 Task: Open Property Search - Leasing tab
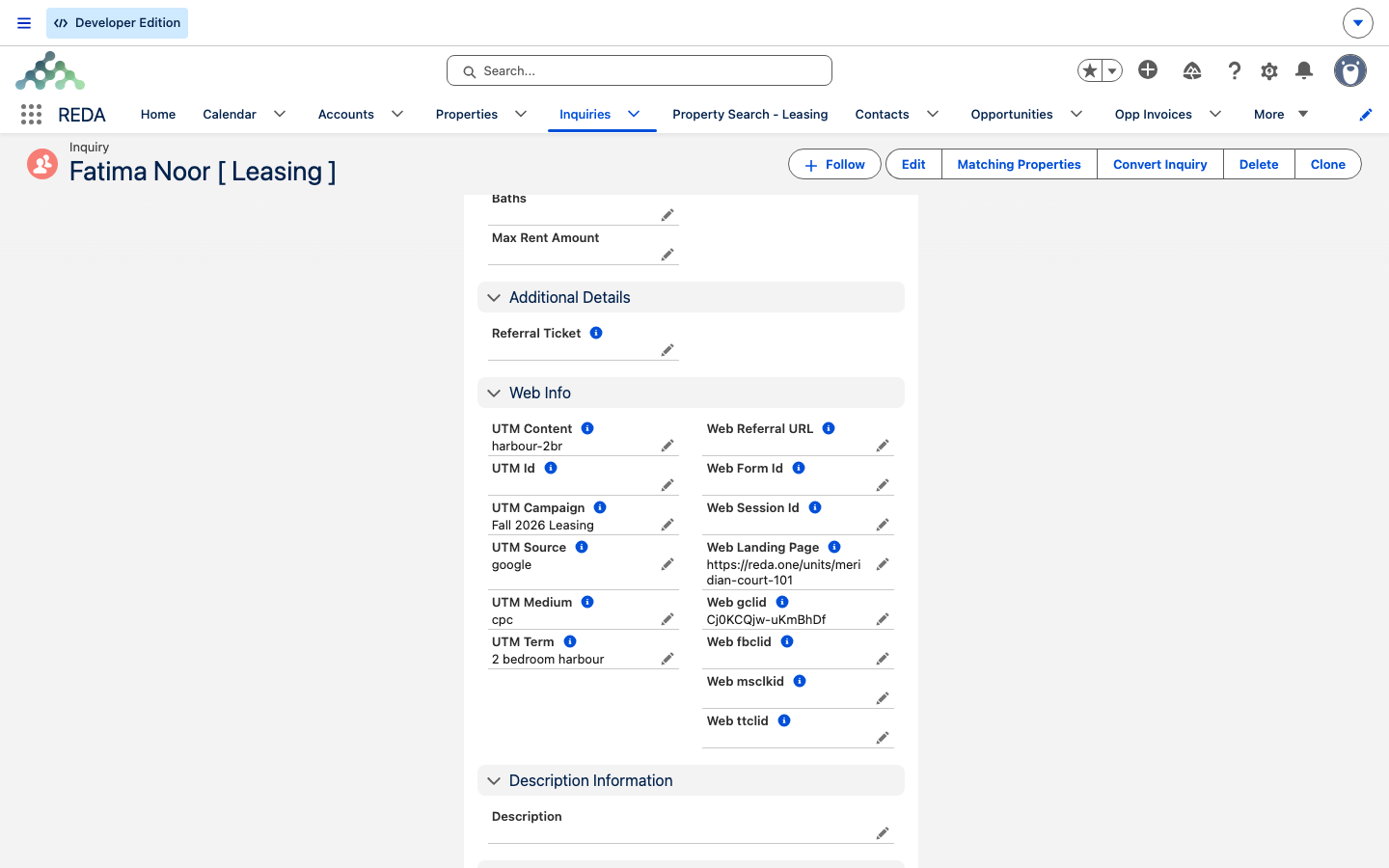coord(750,114)
